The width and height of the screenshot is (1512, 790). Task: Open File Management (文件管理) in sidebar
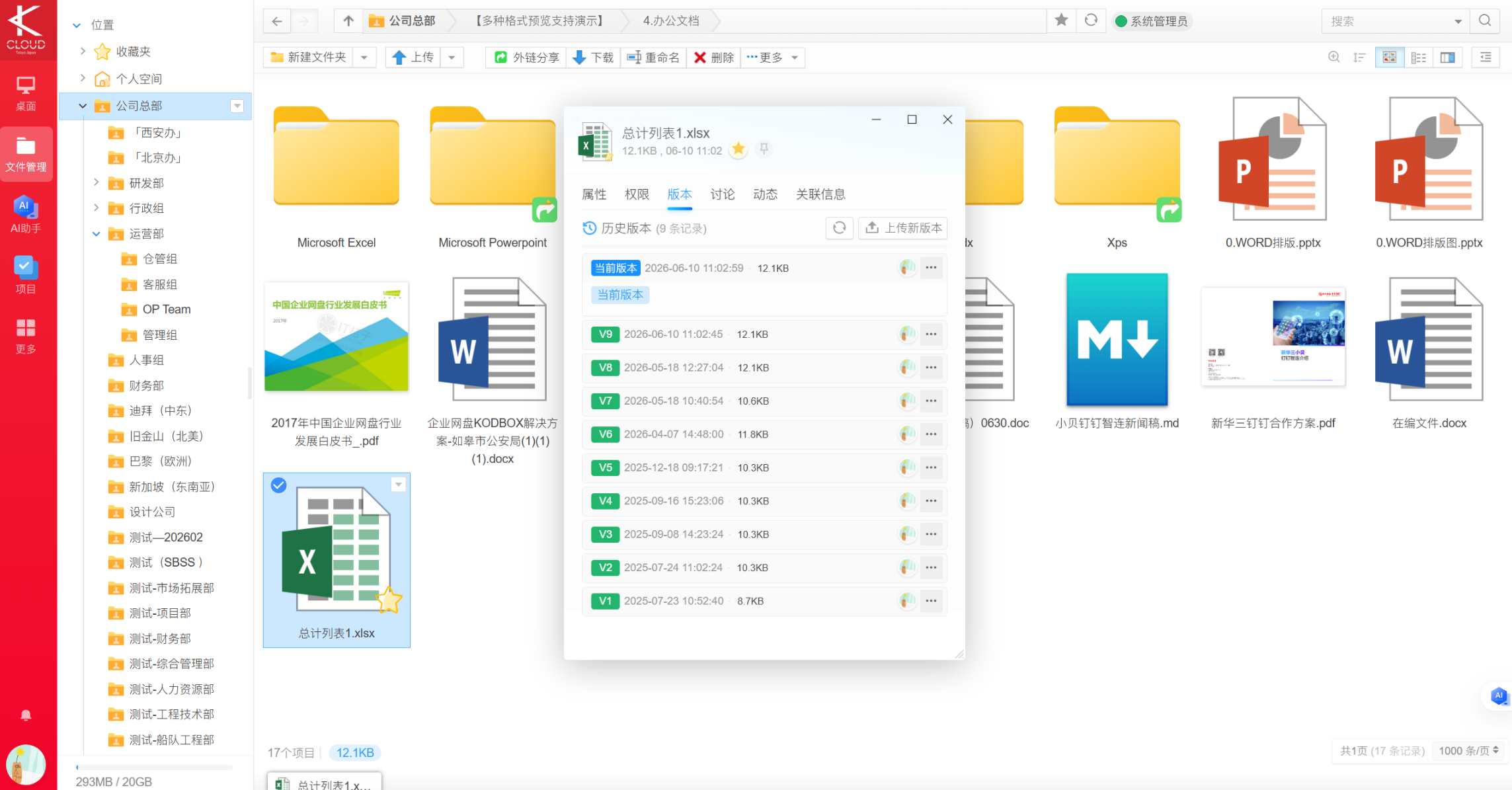coord(26,153)
